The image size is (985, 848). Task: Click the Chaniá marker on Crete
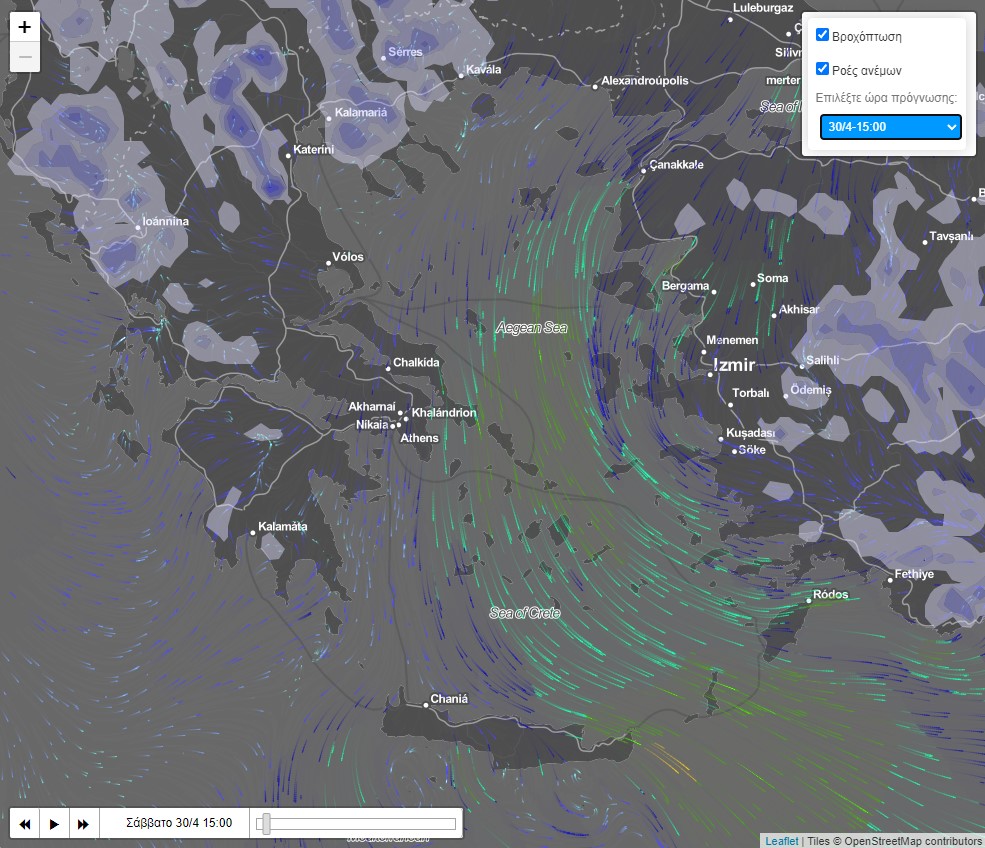coord(426,705)
